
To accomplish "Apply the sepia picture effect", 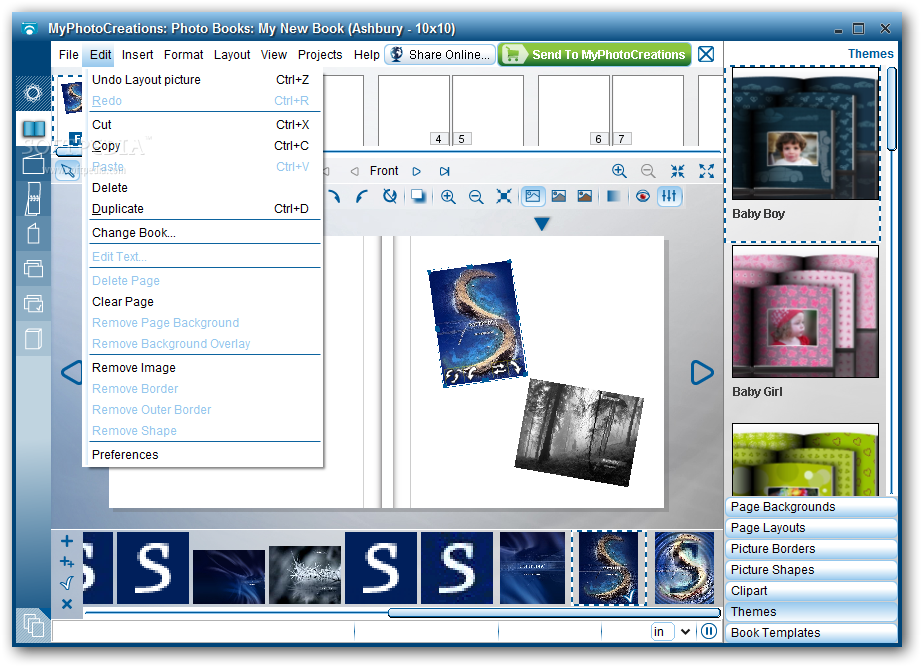I will coord(584,196).
